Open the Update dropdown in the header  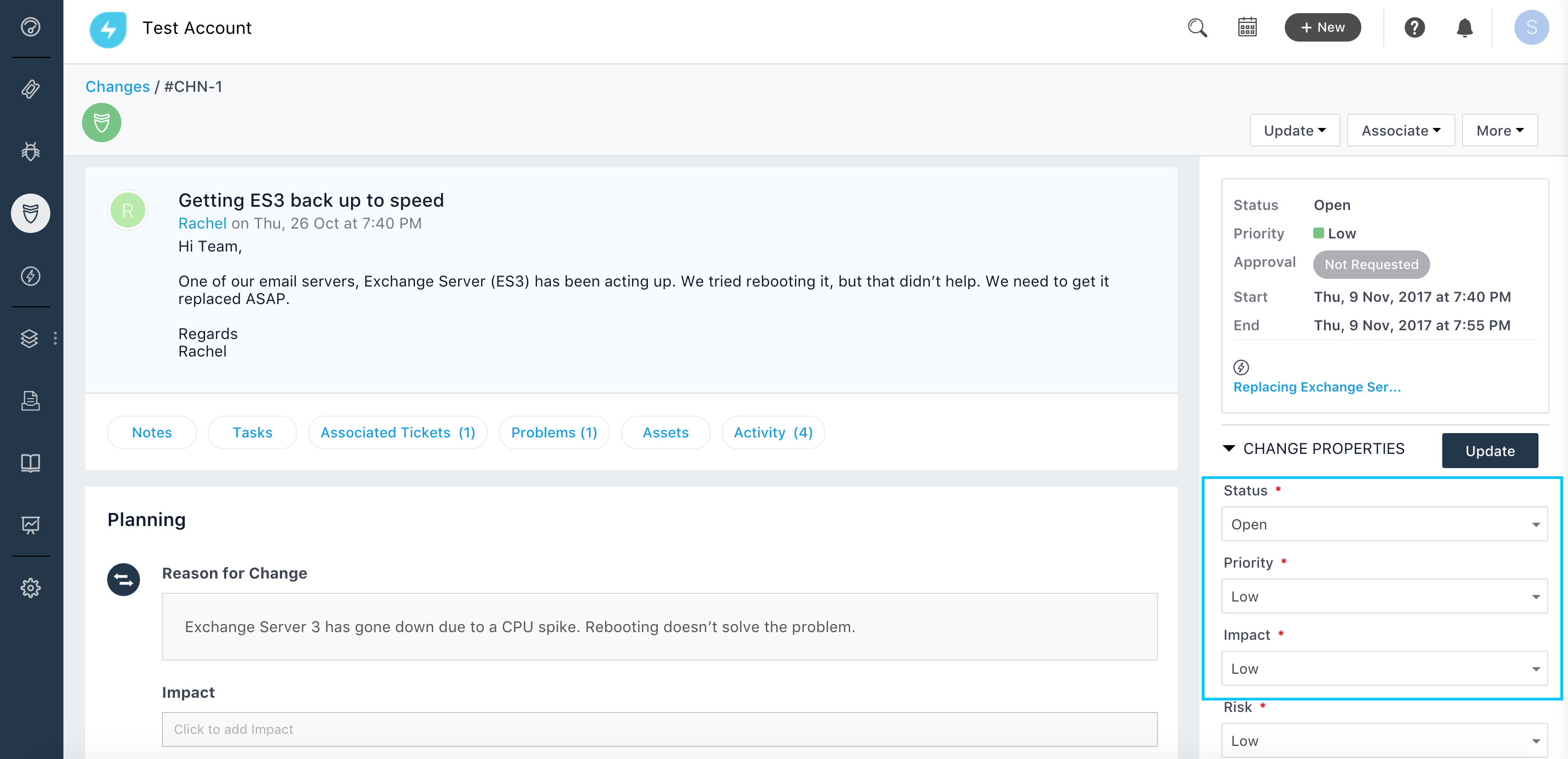(x=1295, y=130)
